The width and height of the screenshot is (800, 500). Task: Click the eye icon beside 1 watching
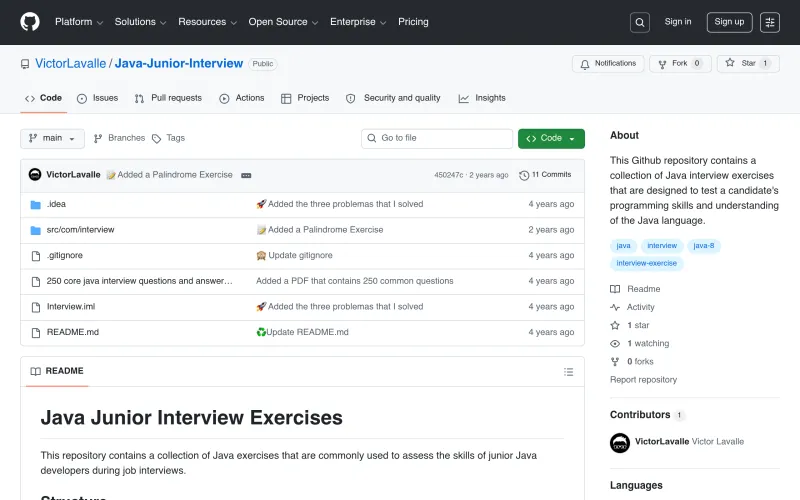(615, 344)
